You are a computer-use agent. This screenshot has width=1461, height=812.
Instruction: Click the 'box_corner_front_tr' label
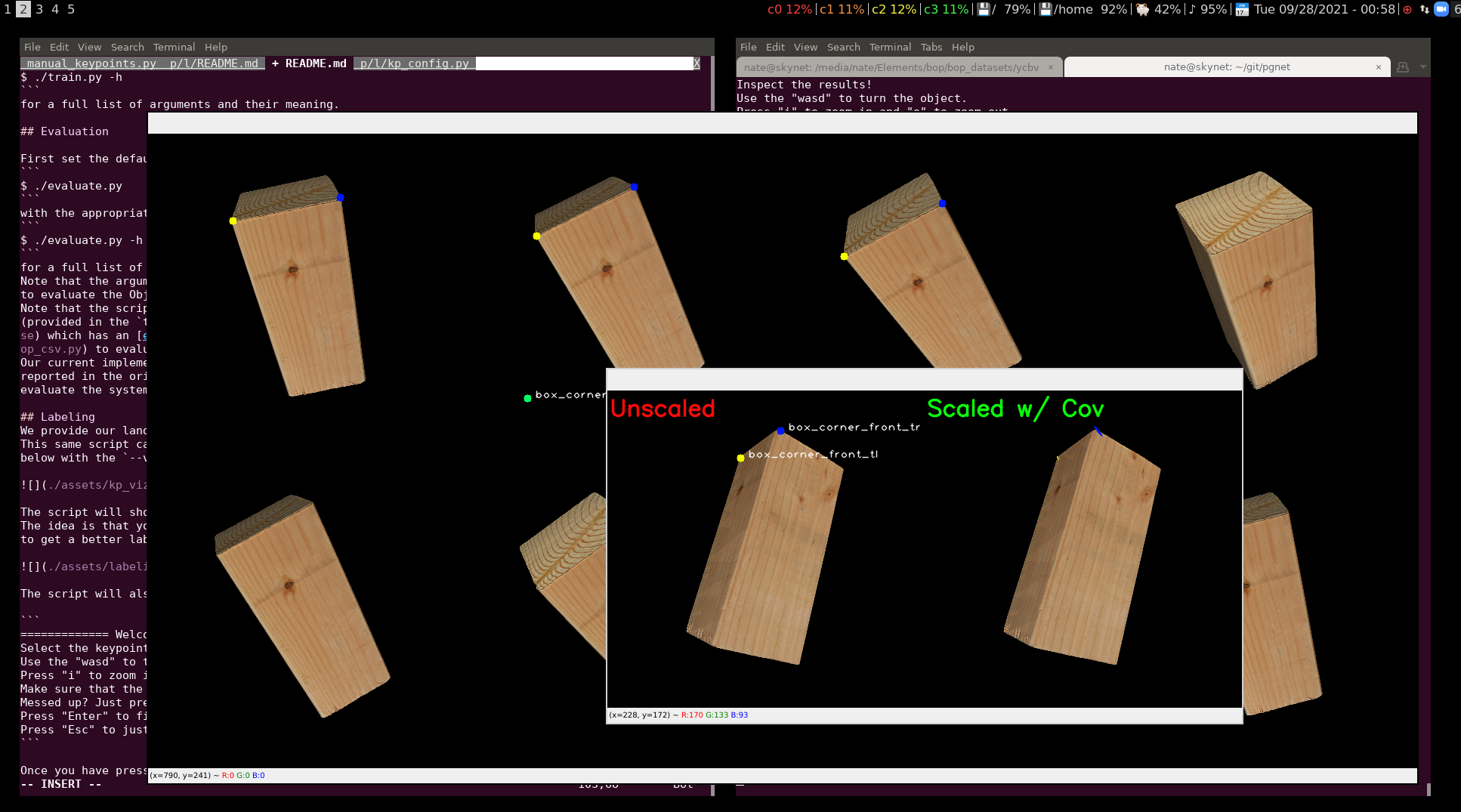pyautogui.click(x=854, y=428)
